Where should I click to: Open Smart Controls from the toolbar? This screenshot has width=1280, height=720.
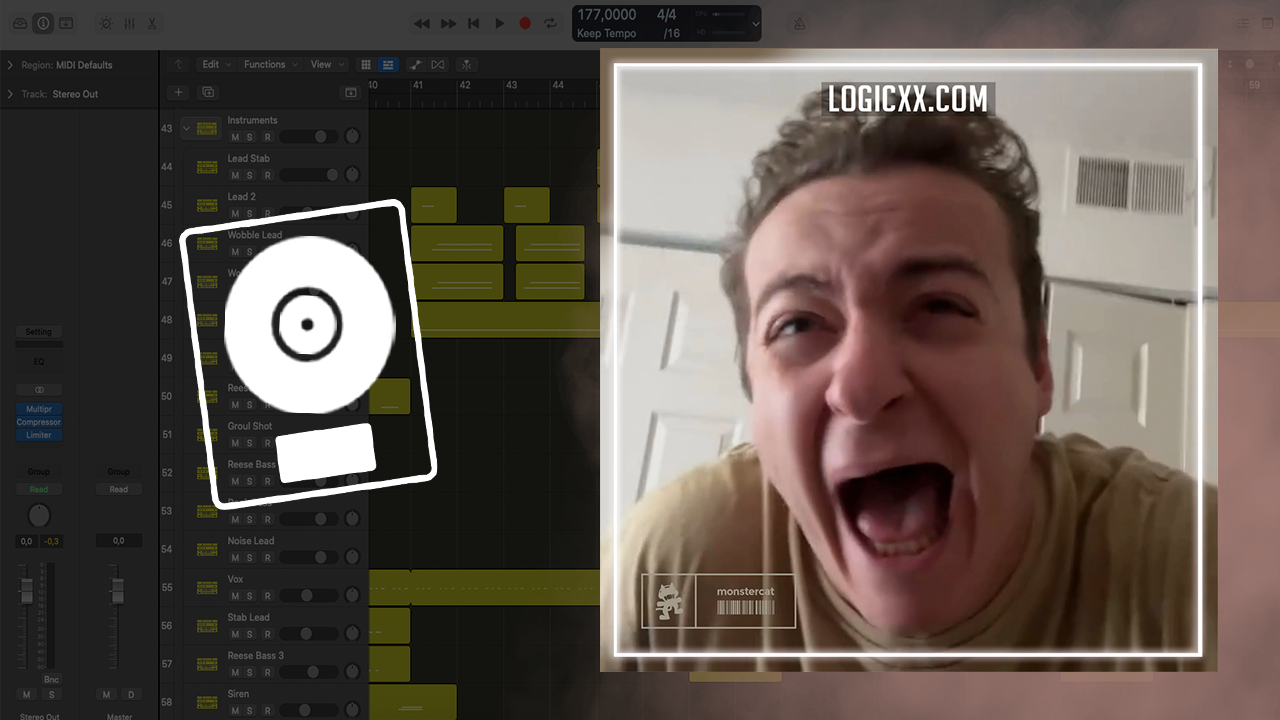(x=106, y=23)
